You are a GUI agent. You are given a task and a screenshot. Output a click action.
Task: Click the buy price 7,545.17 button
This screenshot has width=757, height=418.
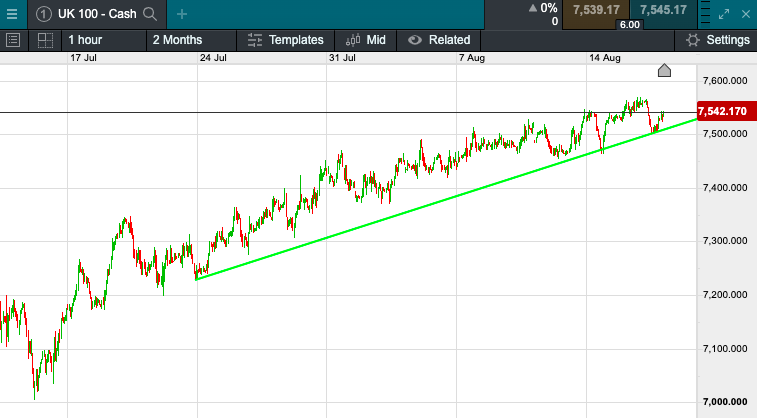(661, 10)
